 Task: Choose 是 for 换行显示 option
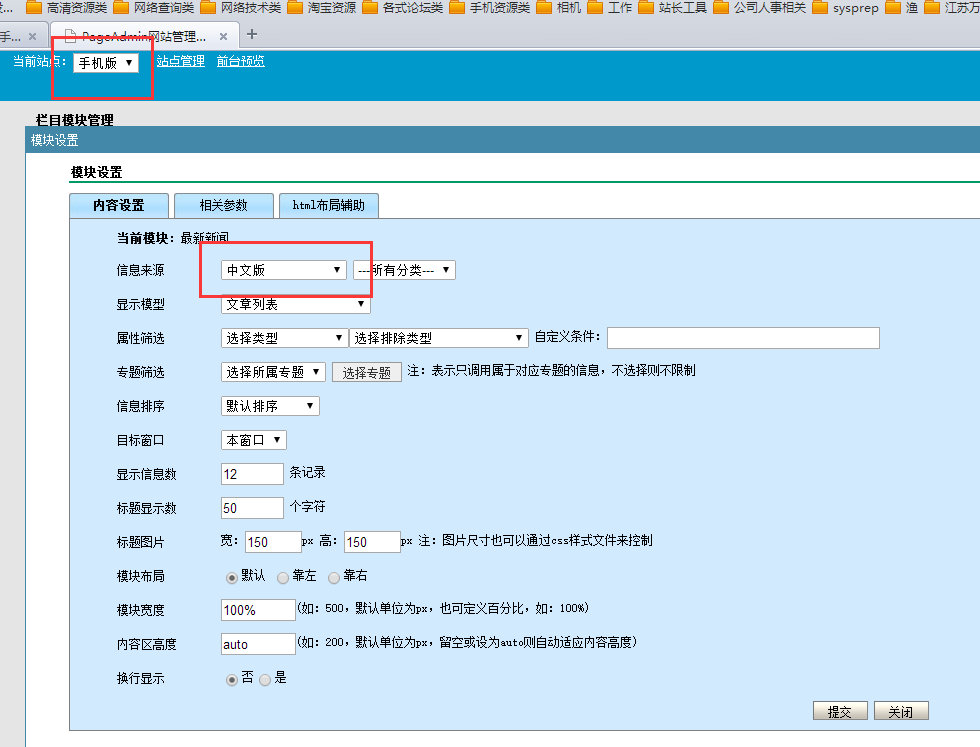point(265,679)
